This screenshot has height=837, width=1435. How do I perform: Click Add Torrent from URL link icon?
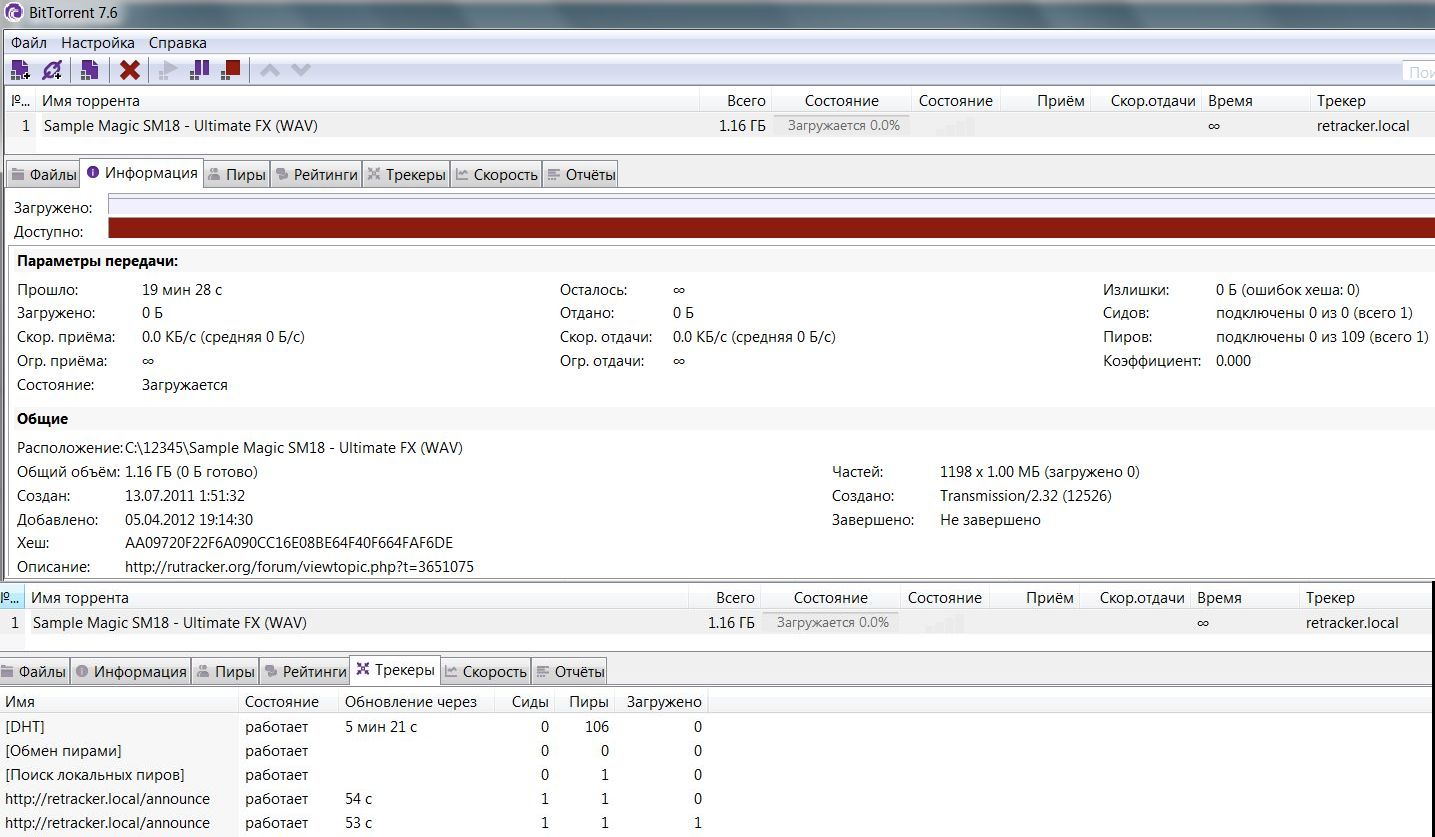pyautogui.click(x=53, y=70)
